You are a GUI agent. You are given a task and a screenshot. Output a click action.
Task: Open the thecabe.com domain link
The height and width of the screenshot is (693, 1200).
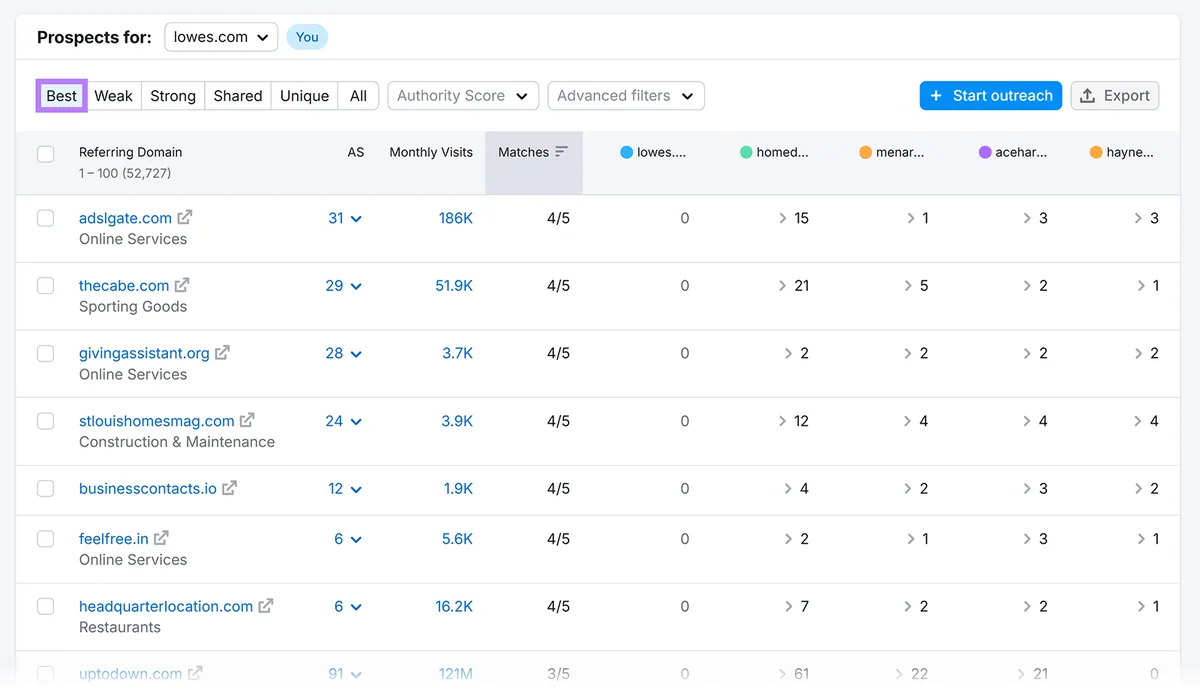[x=124, y=286]
